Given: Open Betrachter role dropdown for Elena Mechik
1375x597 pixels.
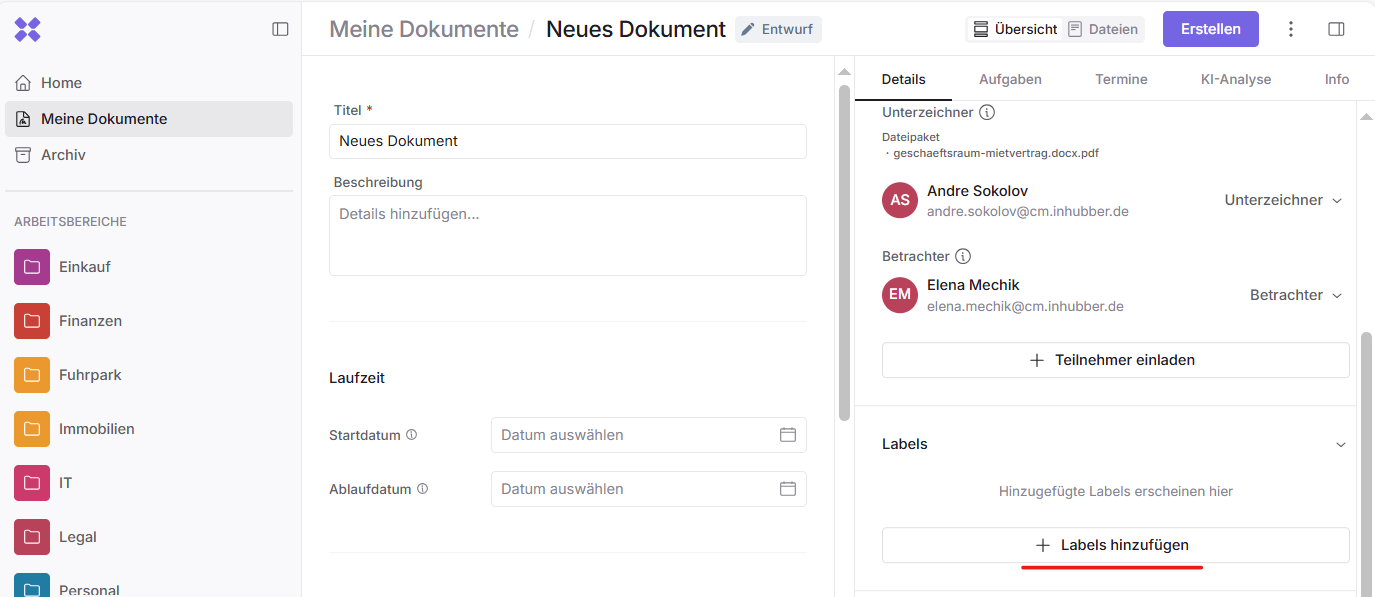Looking at the screenshot, I should pyautogui.click(x=1295, y=295).
